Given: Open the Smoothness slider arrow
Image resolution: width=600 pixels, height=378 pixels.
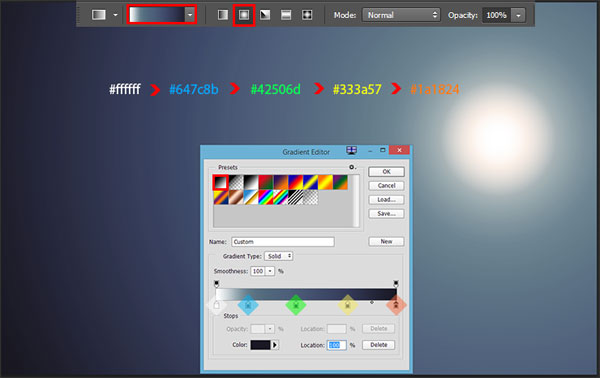Looking at the screenshot, I should pos(270,271).
